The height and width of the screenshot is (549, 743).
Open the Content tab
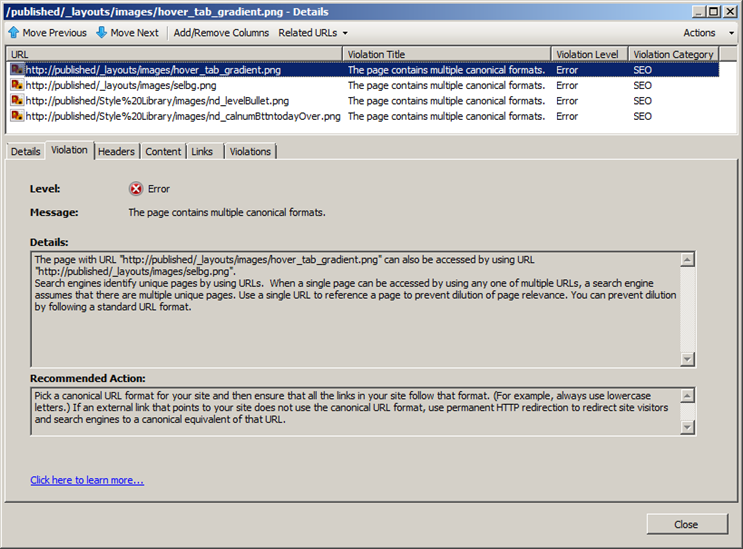tap(163, 152)
